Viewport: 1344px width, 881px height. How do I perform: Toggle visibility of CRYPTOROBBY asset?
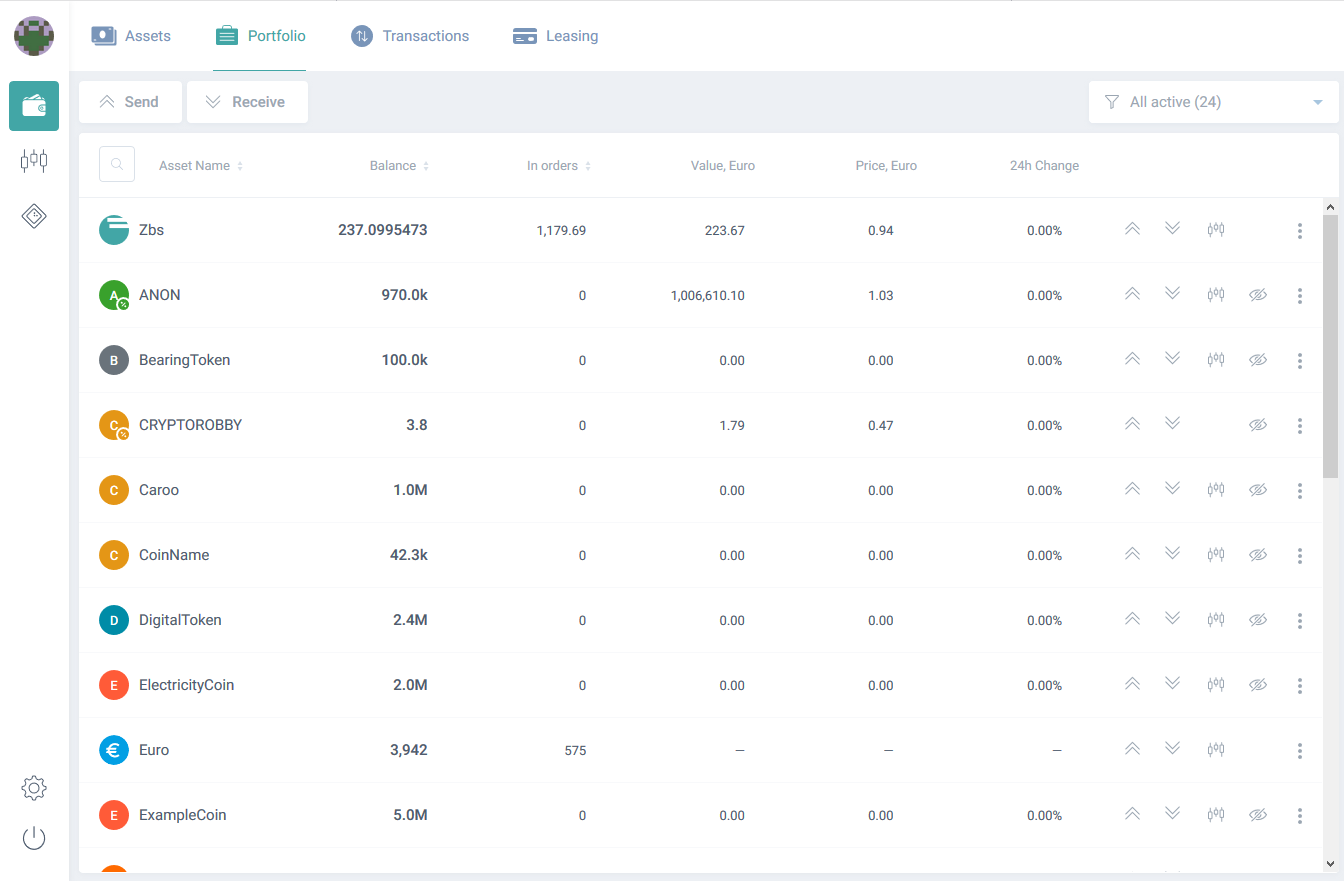pyautogui.click(x=1258, y=425)
